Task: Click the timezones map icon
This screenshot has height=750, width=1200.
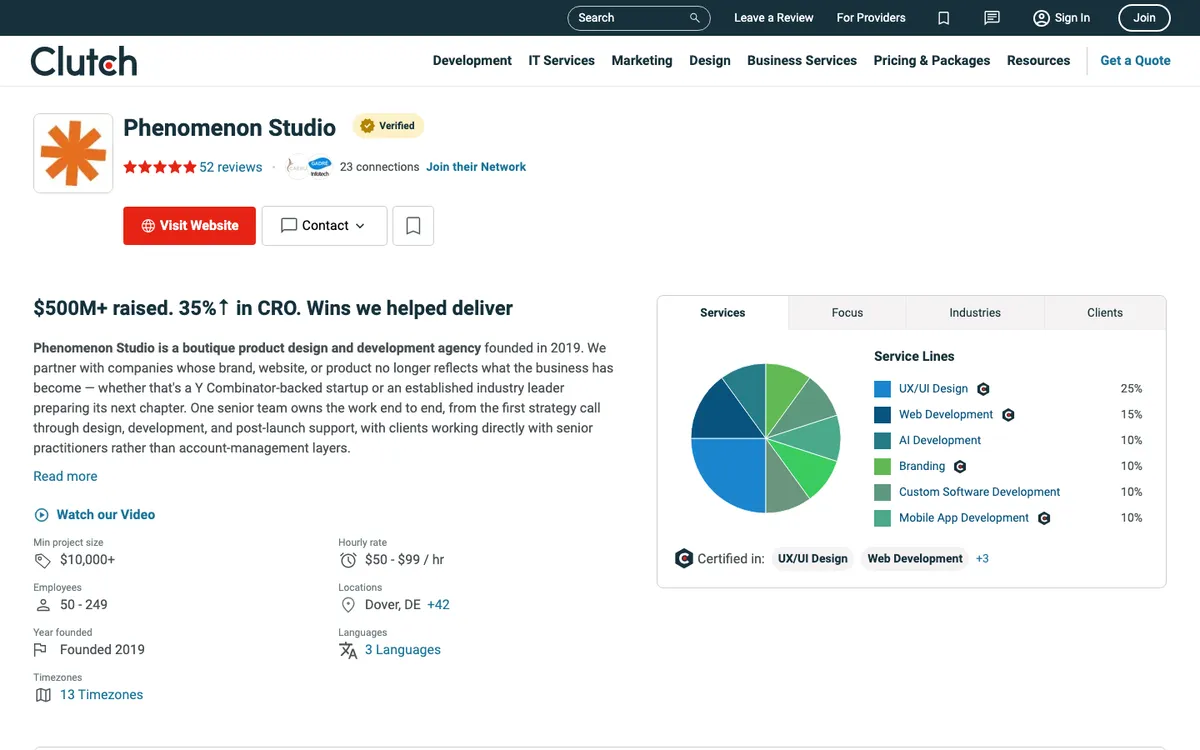Action: pos(43,695)
